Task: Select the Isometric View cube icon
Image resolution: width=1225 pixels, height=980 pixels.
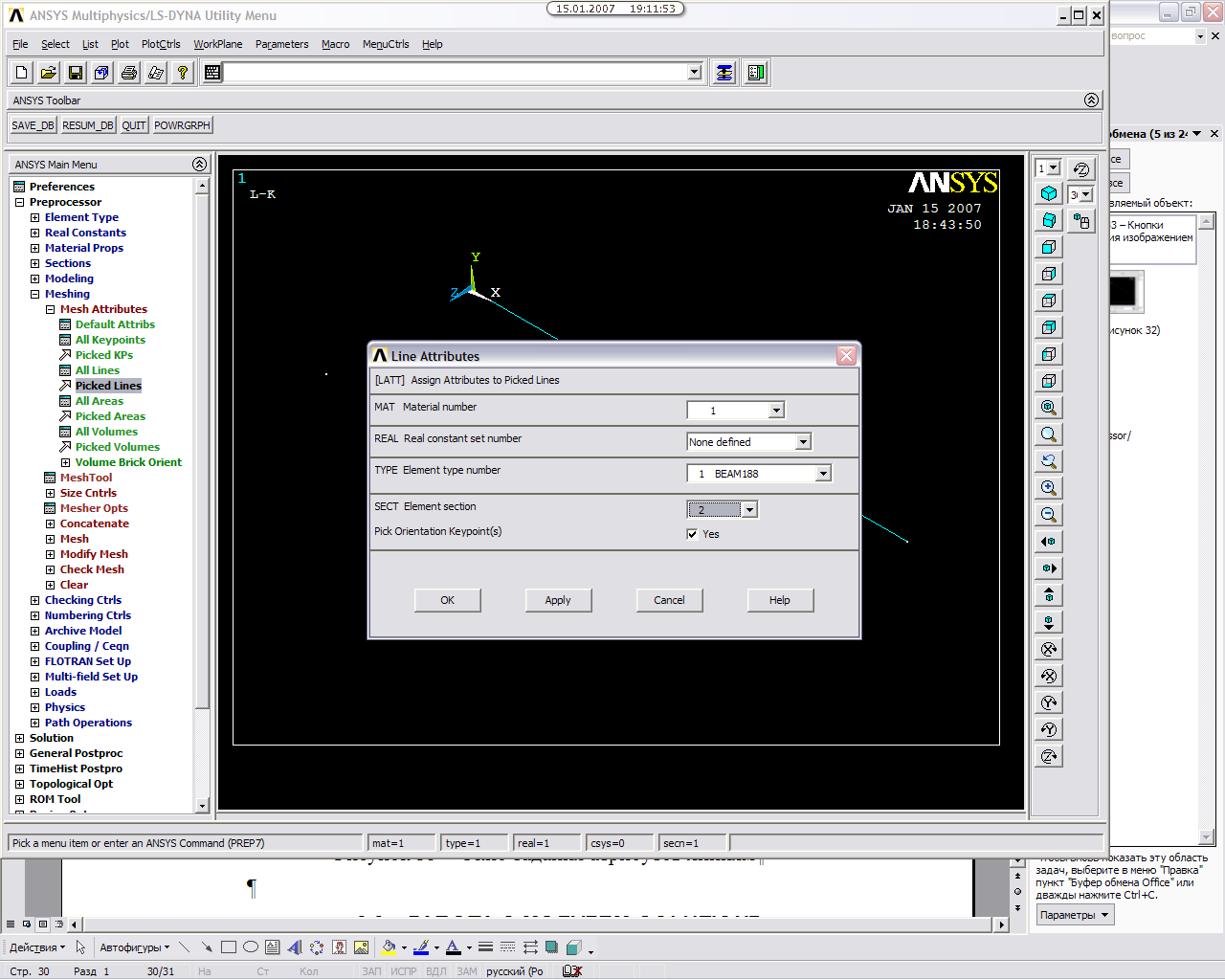Action: [1049, 193]
